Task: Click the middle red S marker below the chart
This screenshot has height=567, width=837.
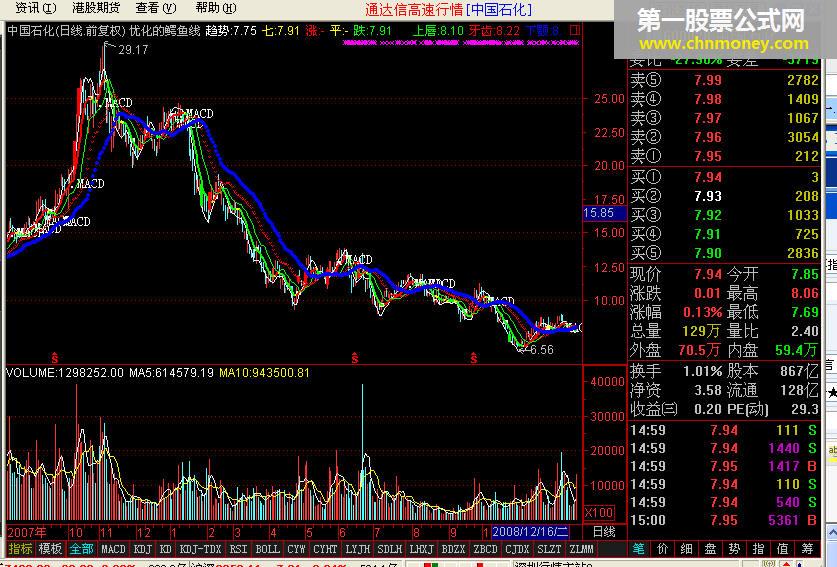Action: tap(355, 358)
